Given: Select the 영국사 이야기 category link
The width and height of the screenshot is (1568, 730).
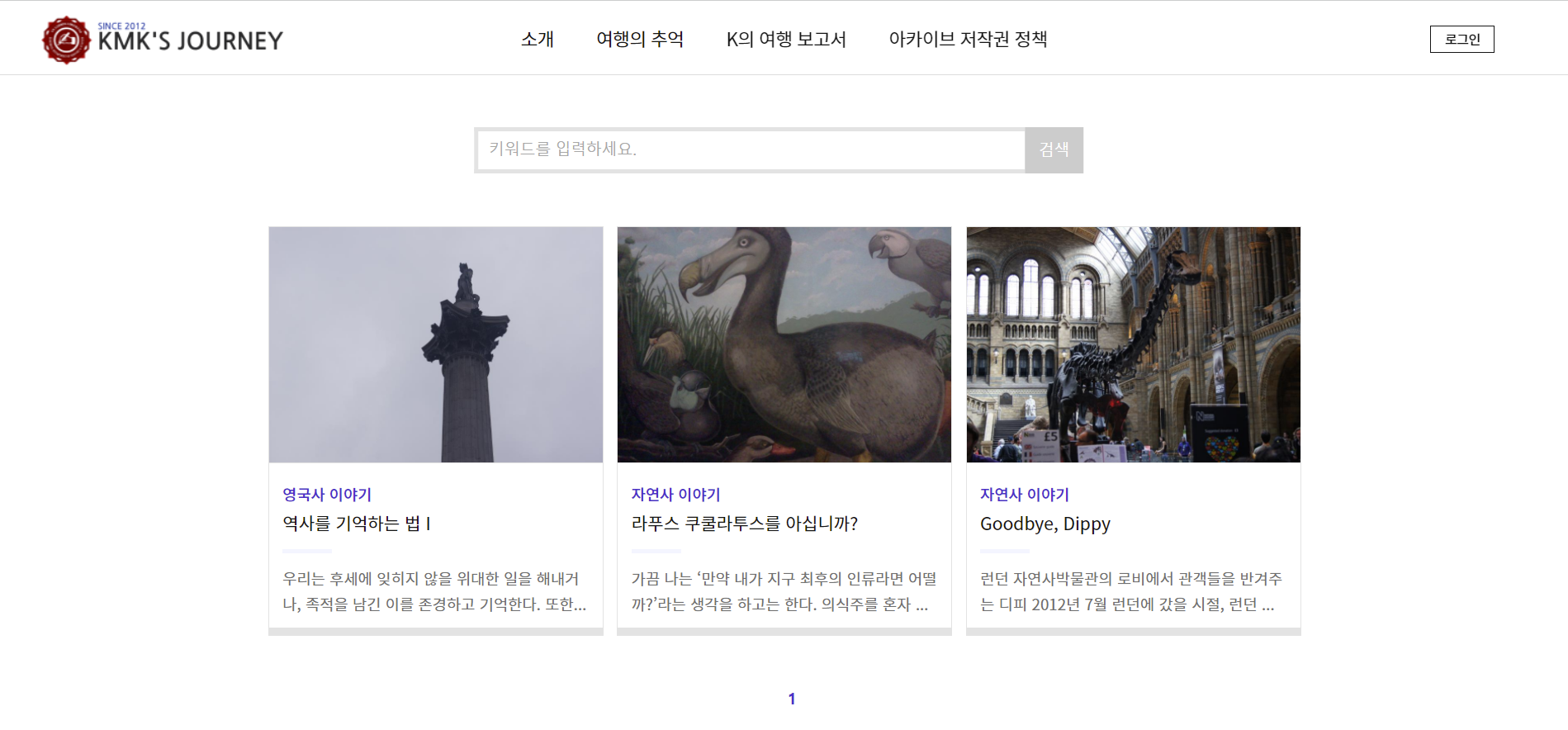Looking at the screenshot, I should 327,495.
